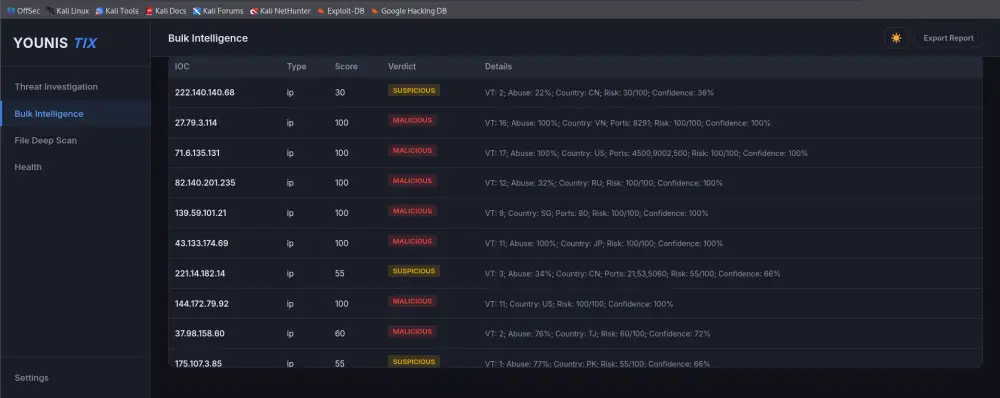The width and height of the screenshot is (1000, 398).
Task: Open the Kali Docs bookmark
Action: click(166, 11)
